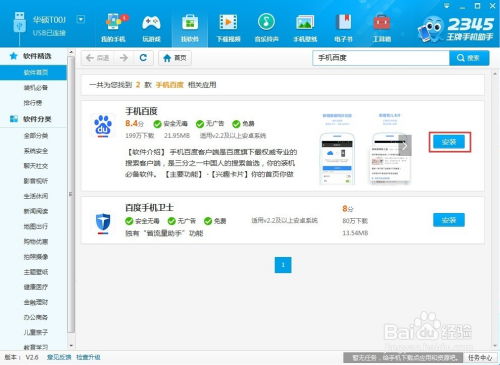Click the sidebar vertical scrollbar

coord(71,193)
